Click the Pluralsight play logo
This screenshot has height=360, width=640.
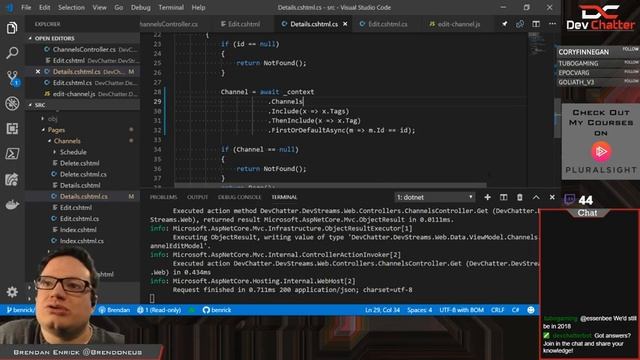pyautogui.click(x=601, y=152)
